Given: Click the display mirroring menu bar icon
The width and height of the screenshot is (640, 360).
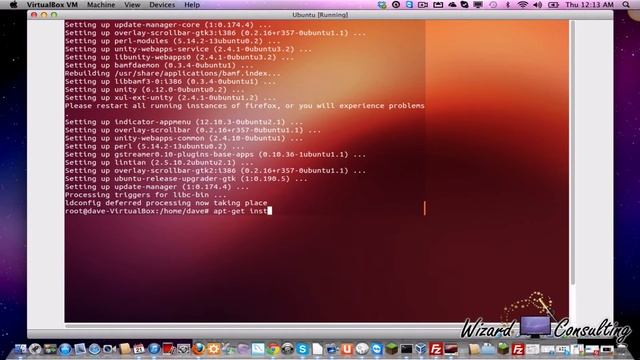Looking at the screenshot, I should [478, 4].
